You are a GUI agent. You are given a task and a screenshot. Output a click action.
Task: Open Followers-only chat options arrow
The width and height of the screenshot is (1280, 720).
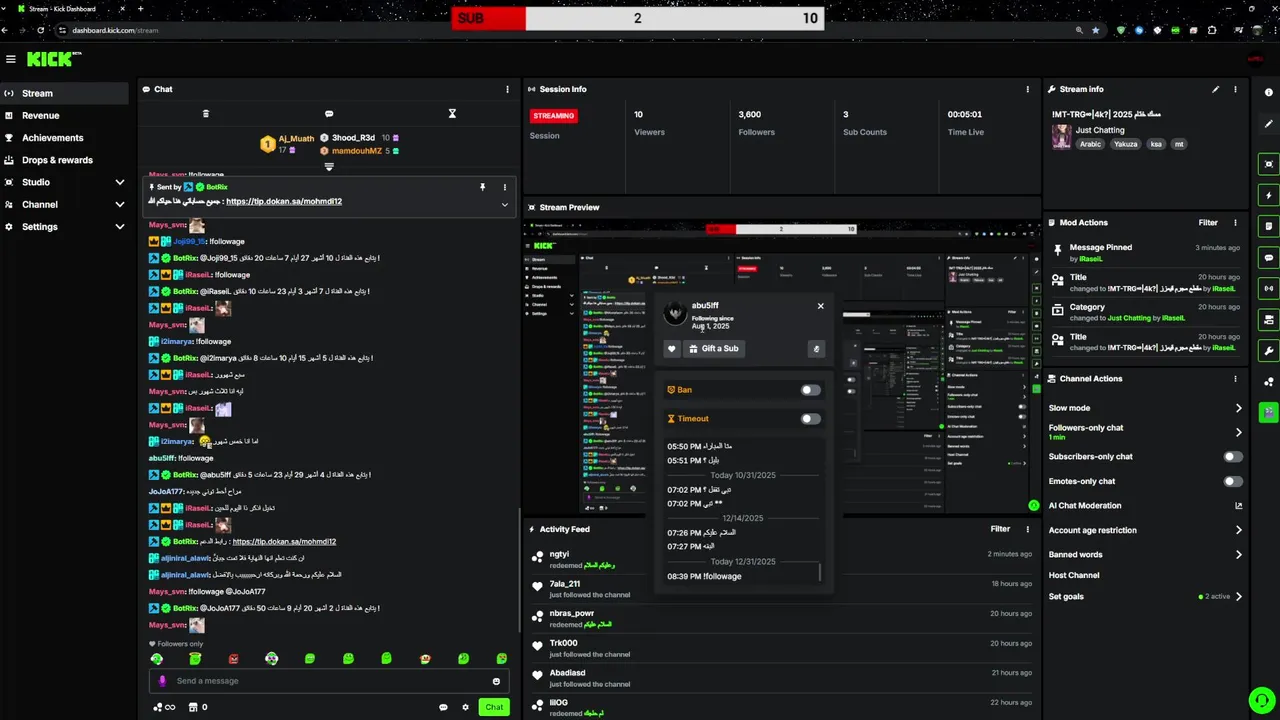(x=1238, y=432)
